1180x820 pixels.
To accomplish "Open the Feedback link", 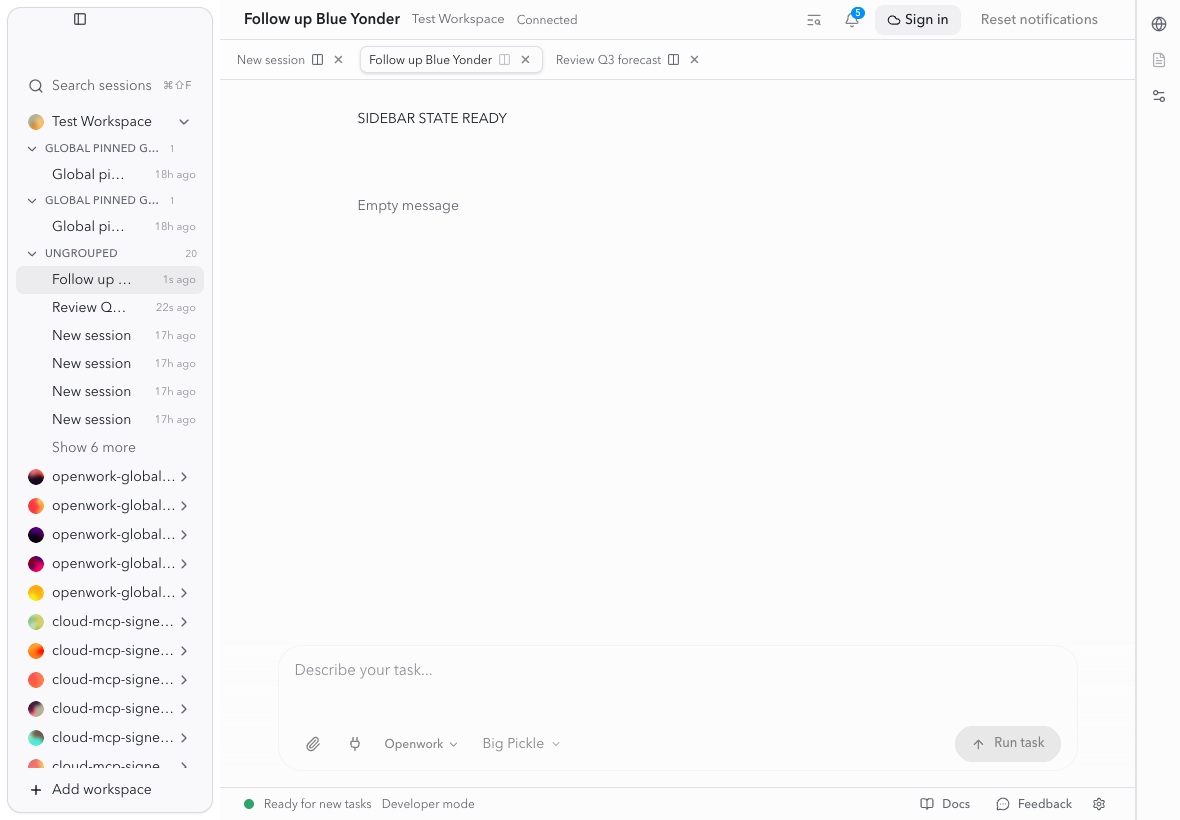I will (x=1034, y=804).
